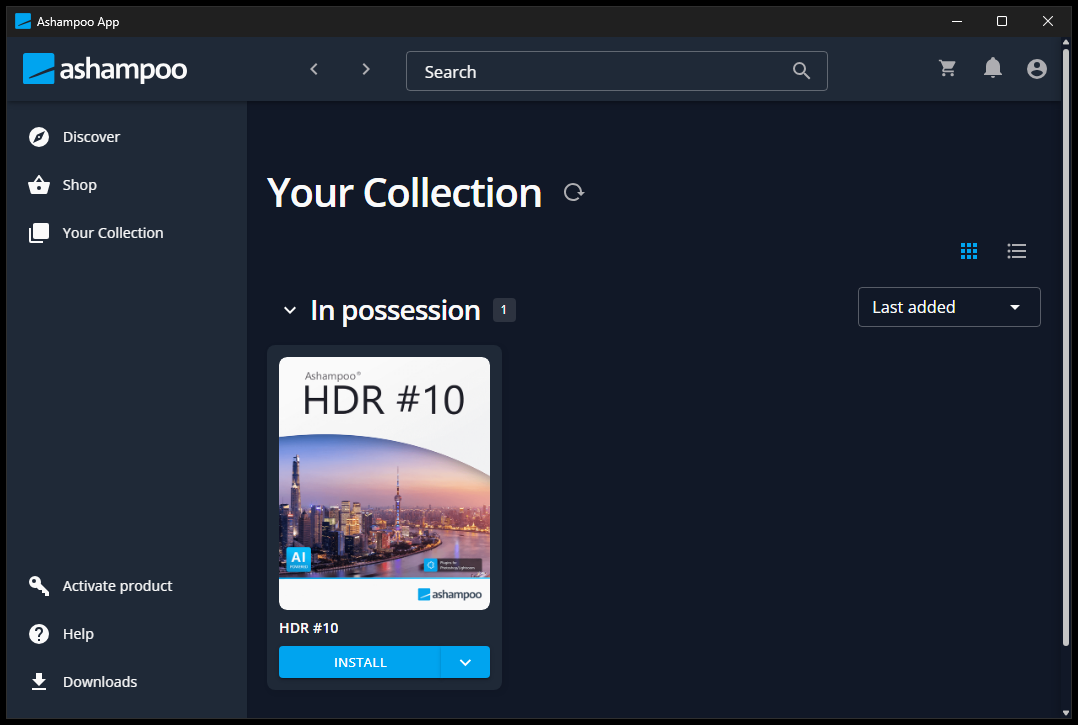Open Activate product from sidebar
This screenshot has height=725, width=1078.
click(x=100, y=586)
